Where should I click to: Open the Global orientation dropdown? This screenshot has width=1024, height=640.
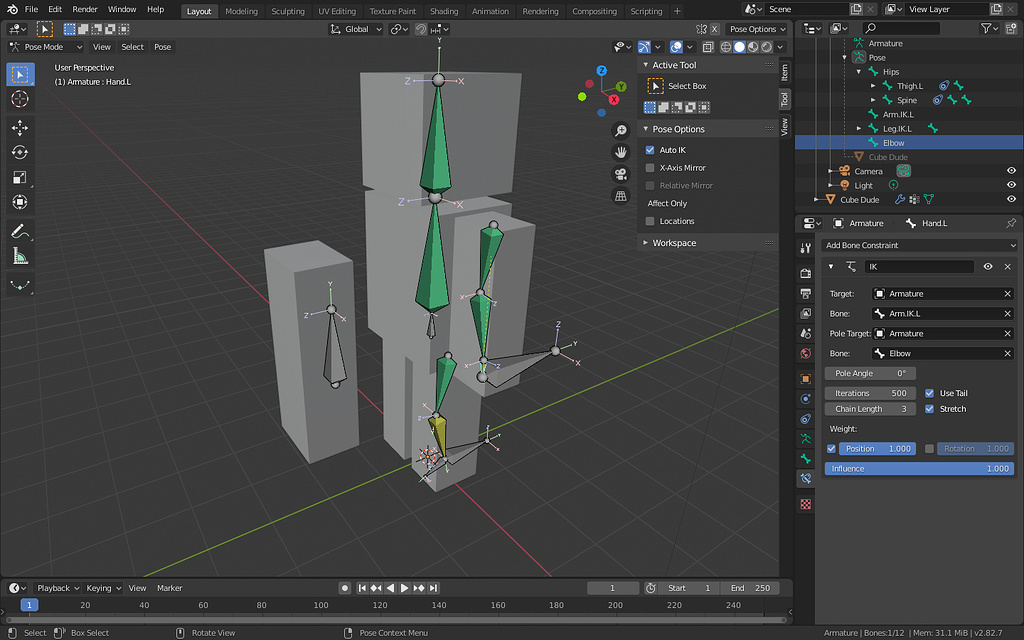pos(356,29)
